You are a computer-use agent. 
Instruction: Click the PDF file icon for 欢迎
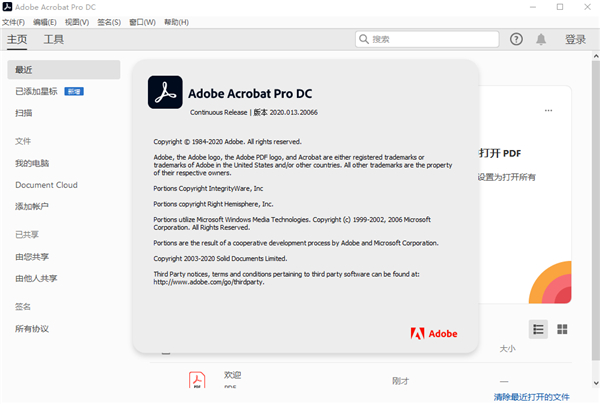(x=197, y=380)
